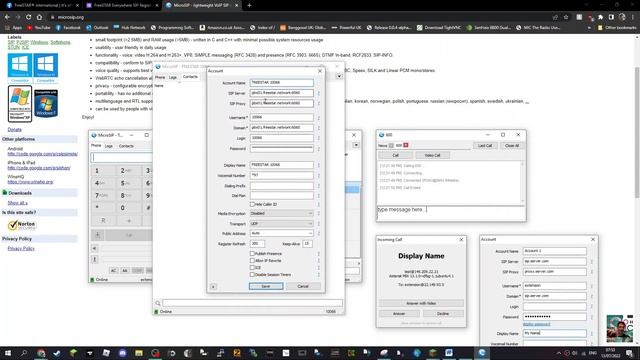Open the Outlook bookmark
The image size is (640, 360).
[97, 28]
